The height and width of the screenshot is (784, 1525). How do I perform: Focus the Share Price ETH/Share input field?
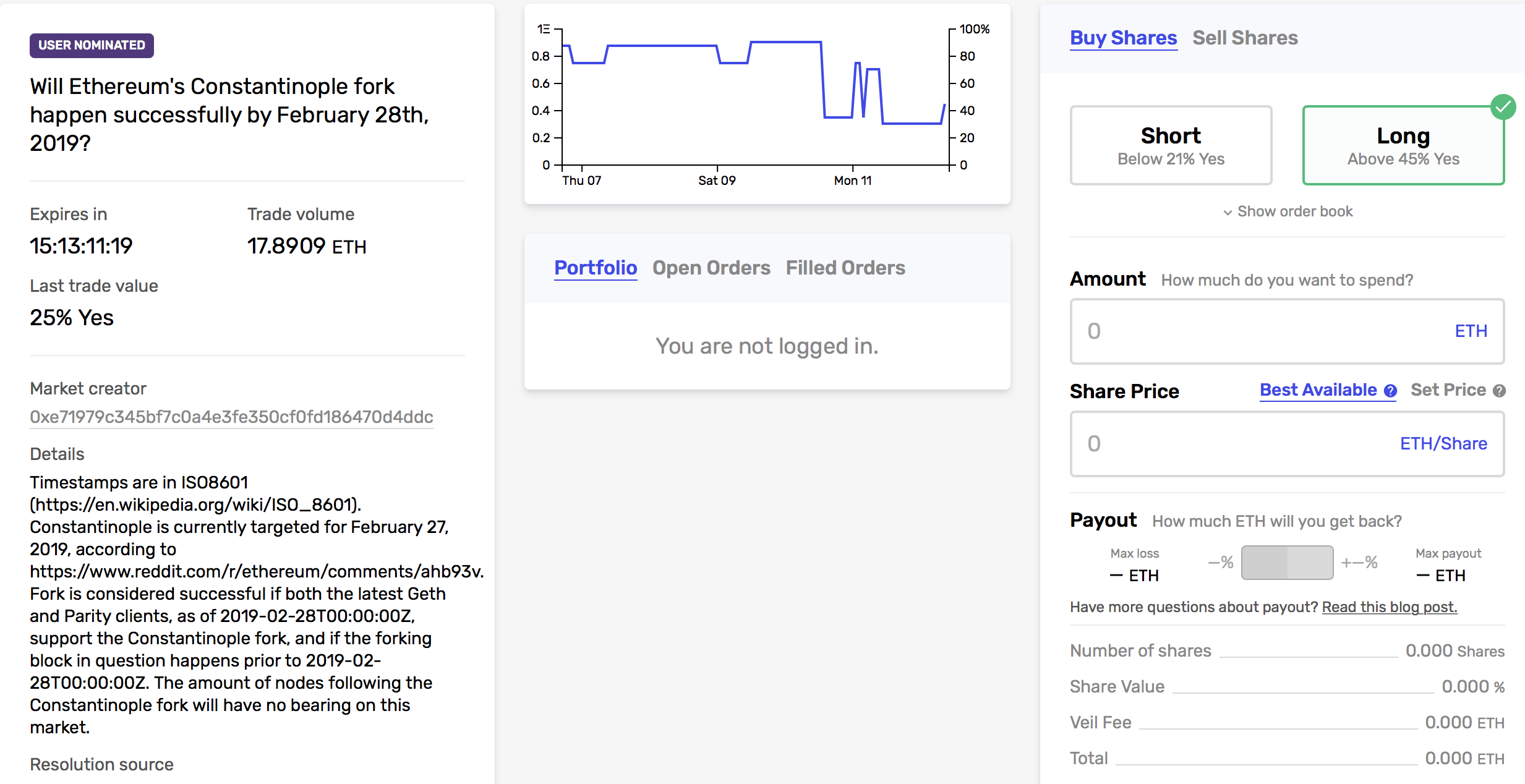tap(1287, 444)
